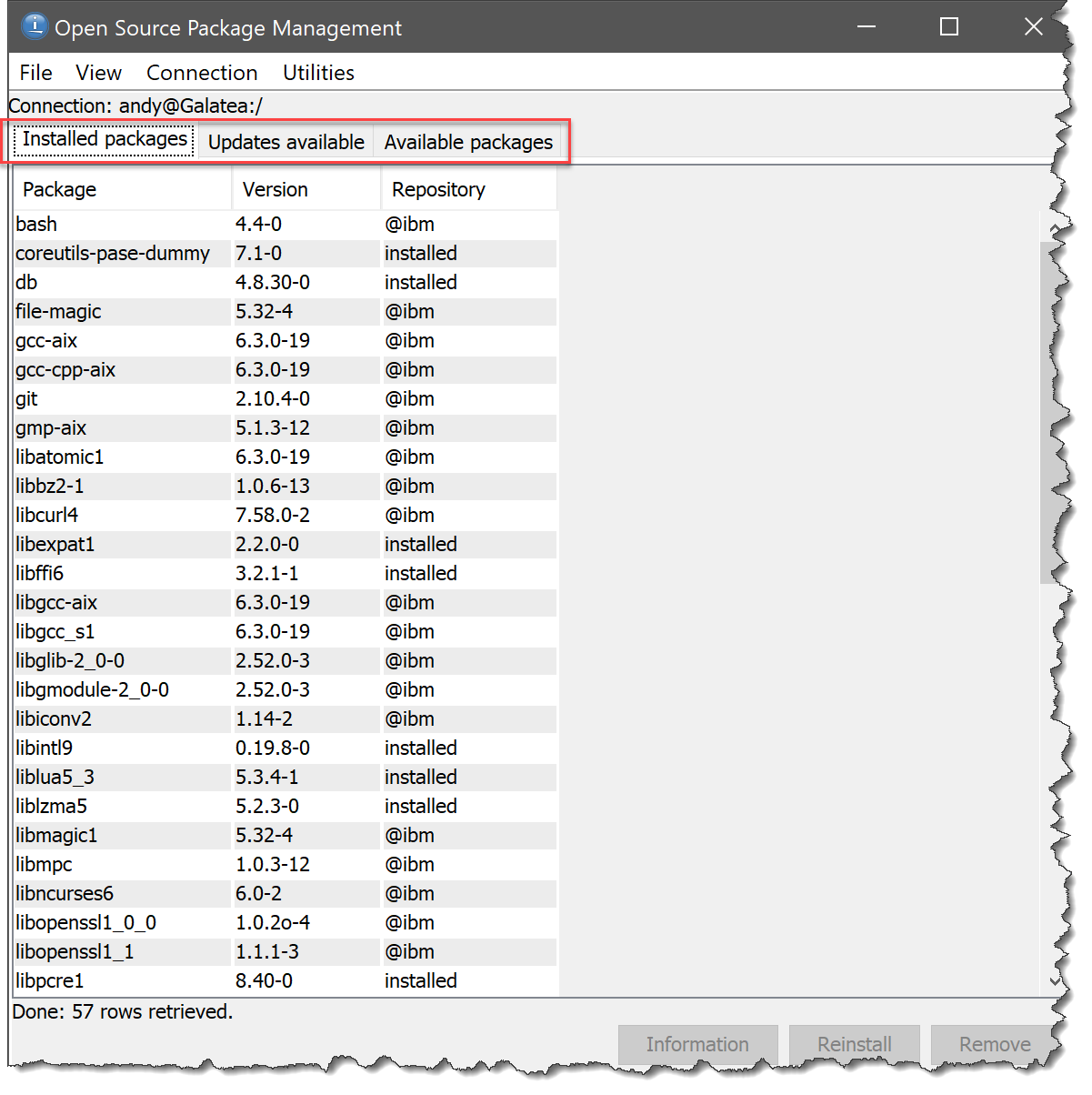Sort by Repository column header
Screen dimensions: 1092x1095
tap(467, 189)
